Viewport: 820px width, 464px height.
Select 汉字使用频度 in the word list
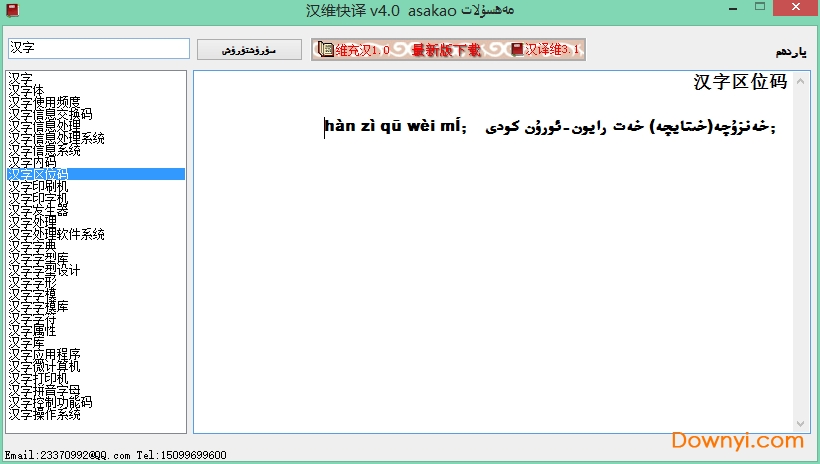coord(44,102)
